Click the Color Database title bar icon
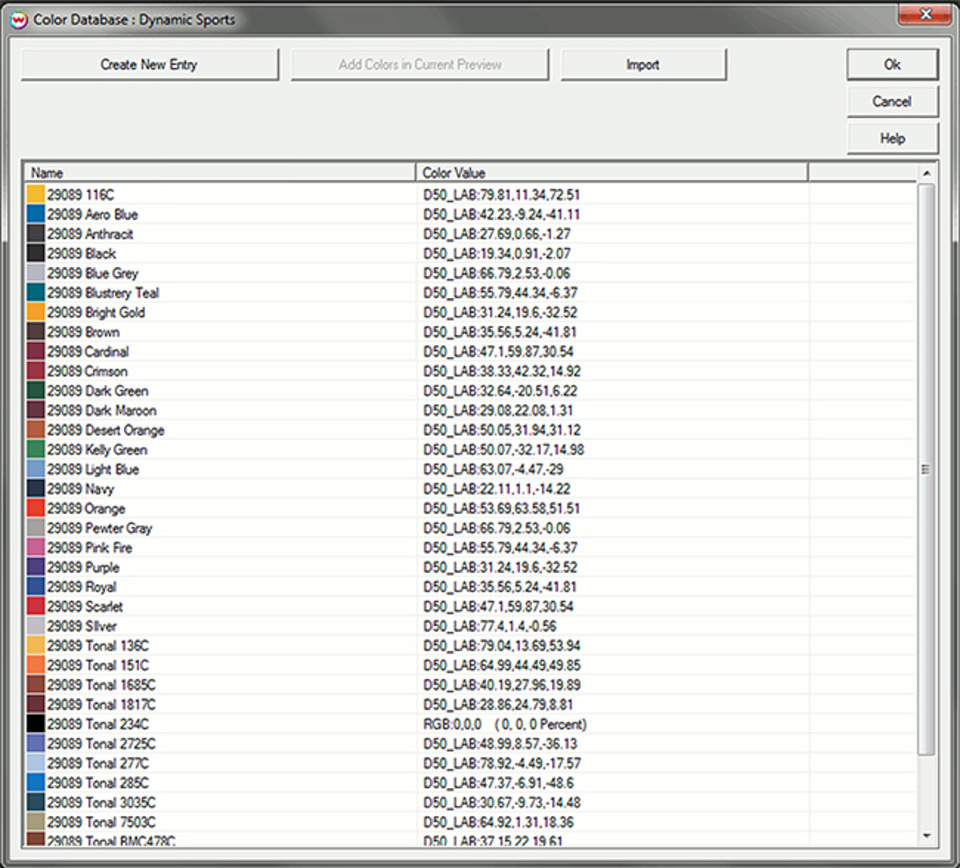 tap(19, 20)
